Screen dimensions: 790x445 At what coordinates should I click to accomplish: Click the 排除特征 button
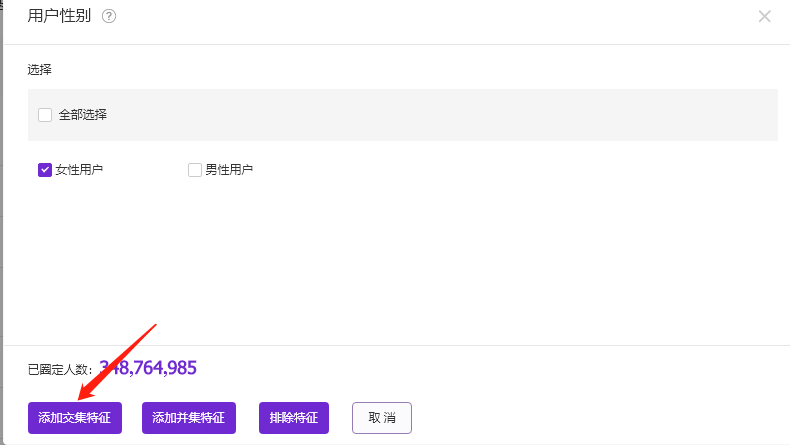click(x=294, y=418)
